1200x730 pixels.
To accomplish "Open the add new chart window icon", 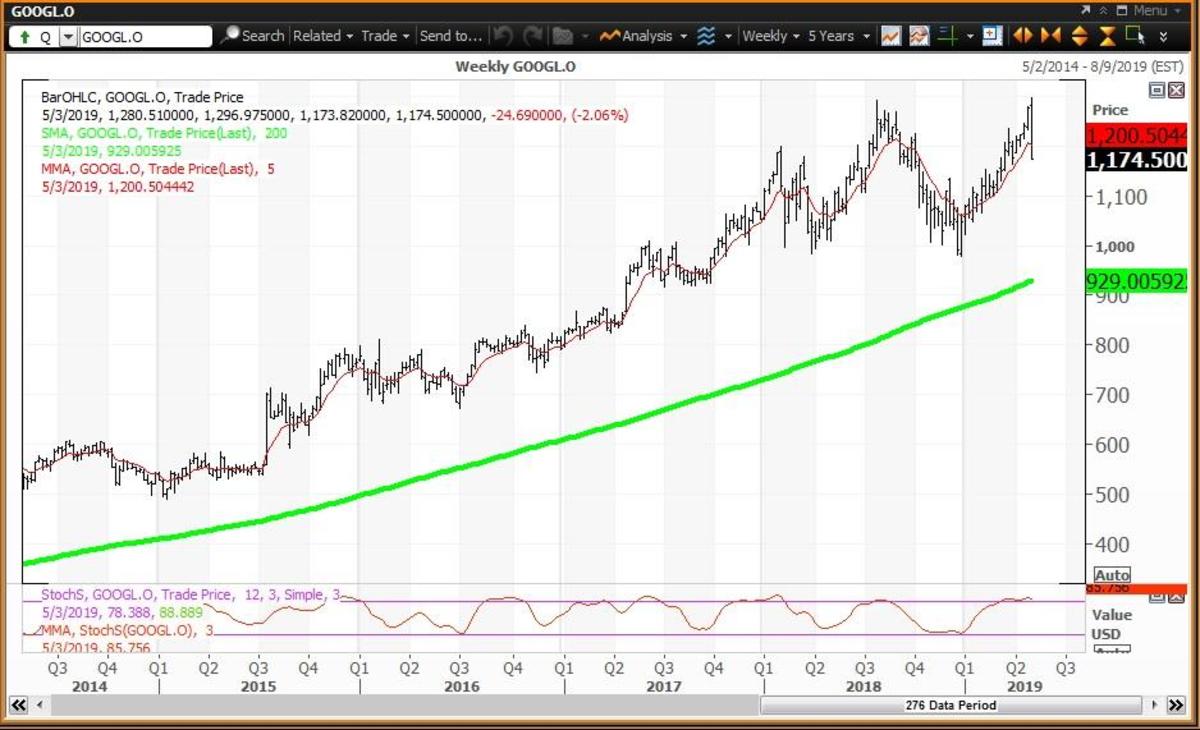I will (991, 36).
